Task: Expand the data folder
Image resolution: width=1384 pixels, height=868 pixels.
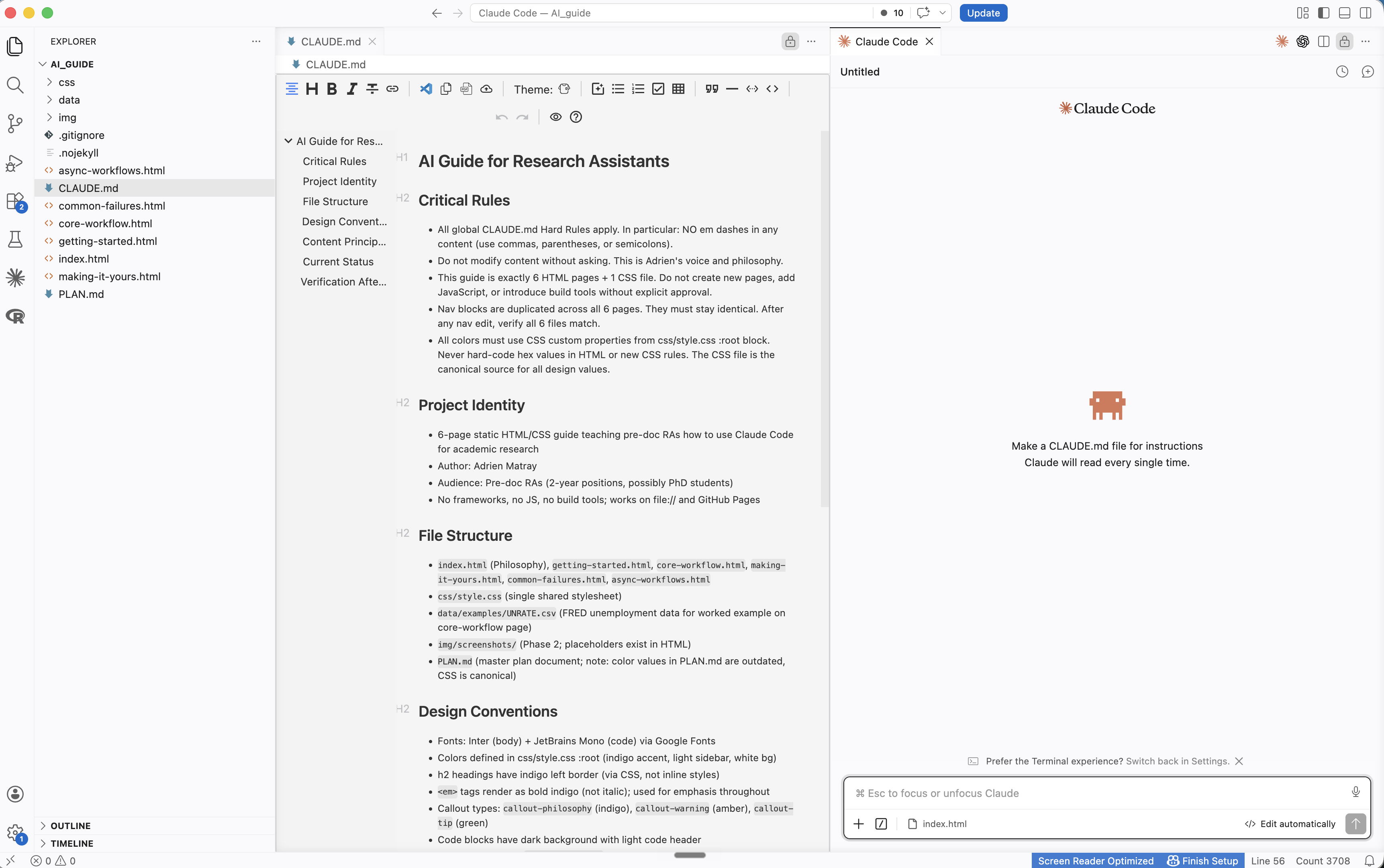Action: (49, 100)
